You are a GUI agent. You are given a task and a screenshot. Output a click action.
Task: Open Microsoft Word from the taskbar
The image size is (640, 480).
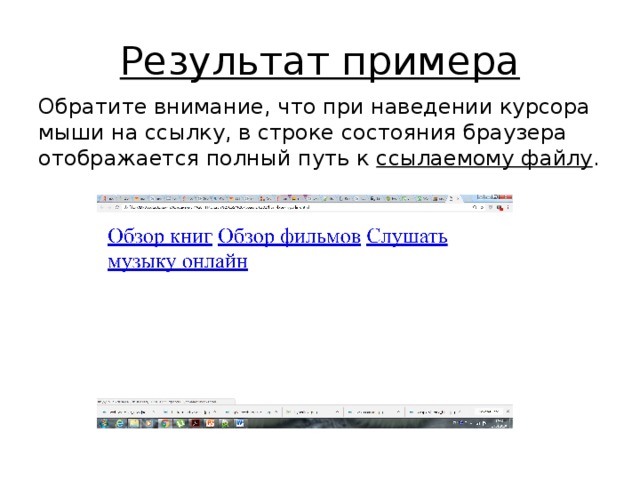(240, 423)
